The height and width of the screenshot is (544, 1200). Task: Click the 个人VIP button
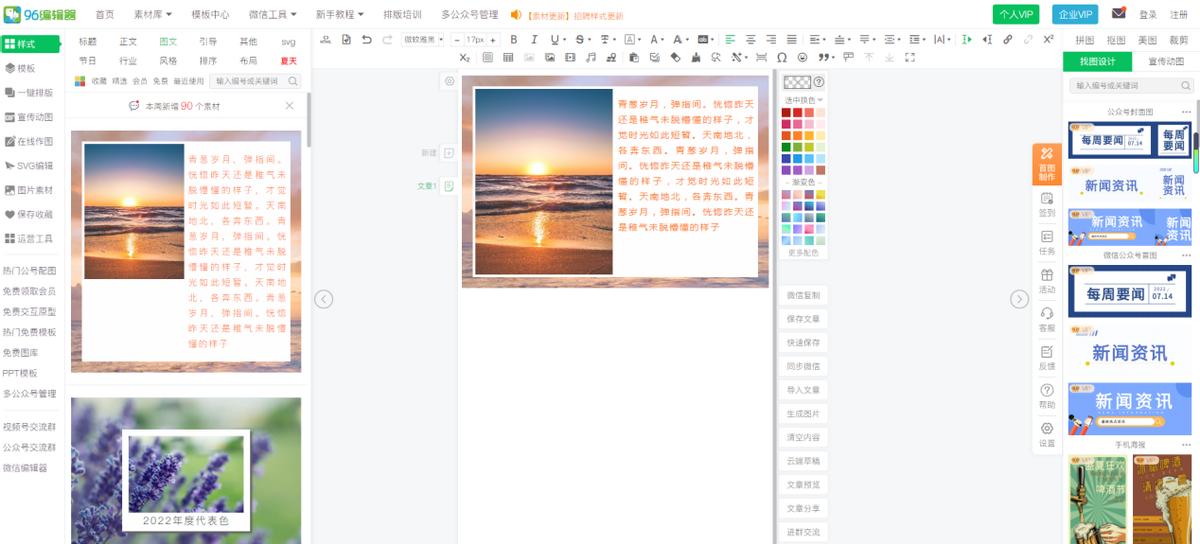[1016, 14]
